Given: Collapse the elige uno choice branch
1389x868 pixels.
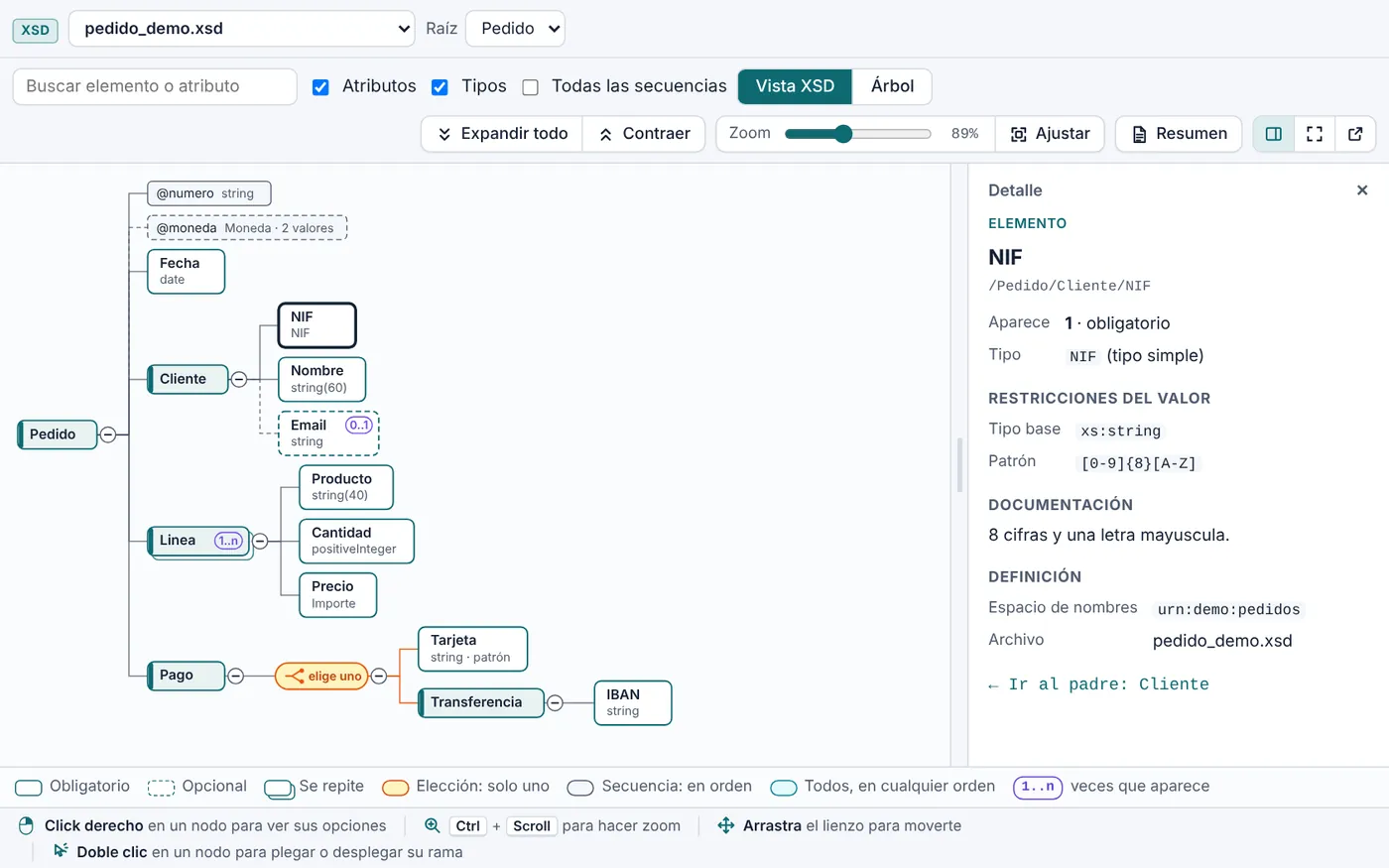Looking at the screenshot, I should point(379,676).
